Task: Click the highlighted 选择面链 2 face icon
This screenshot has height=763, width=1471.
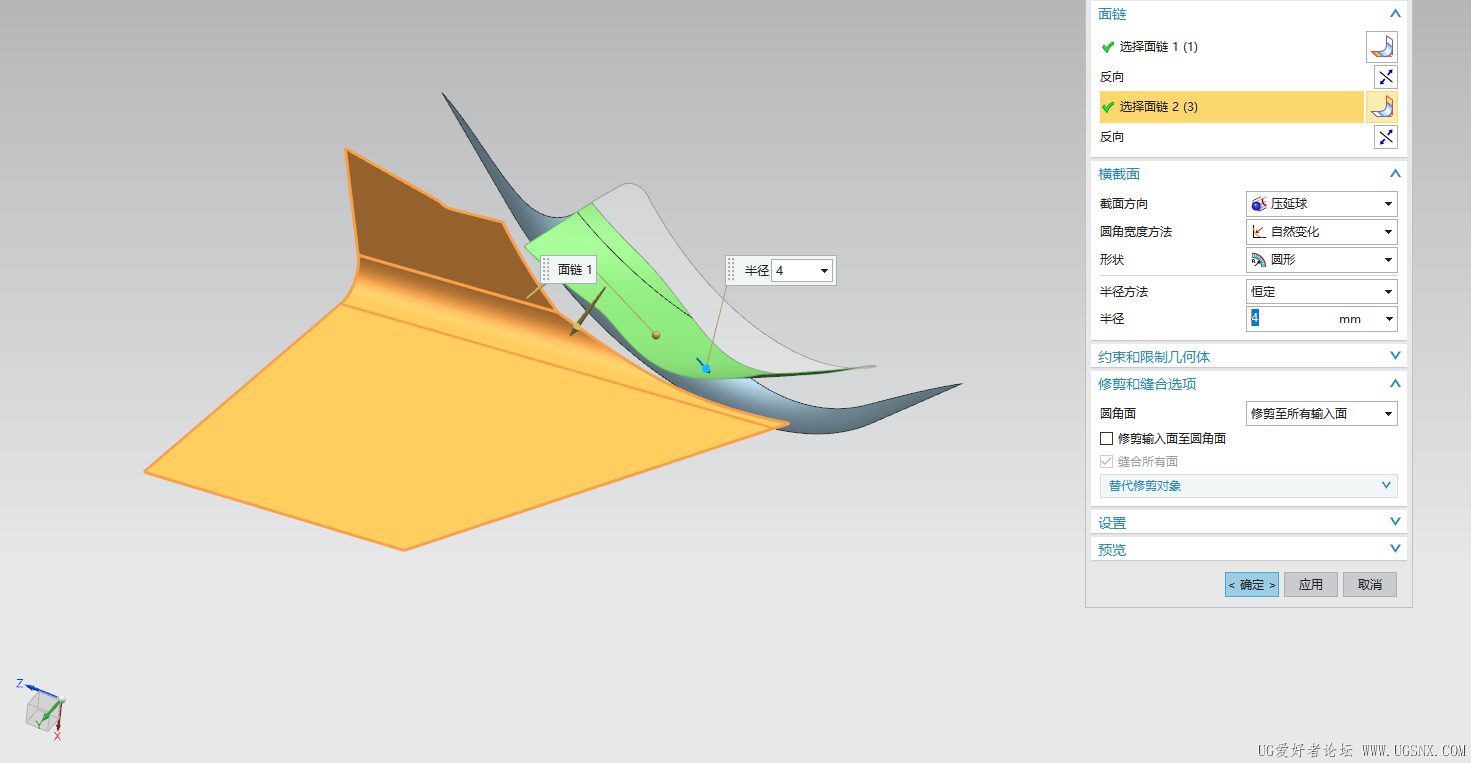Action: tap(1383, 107)
